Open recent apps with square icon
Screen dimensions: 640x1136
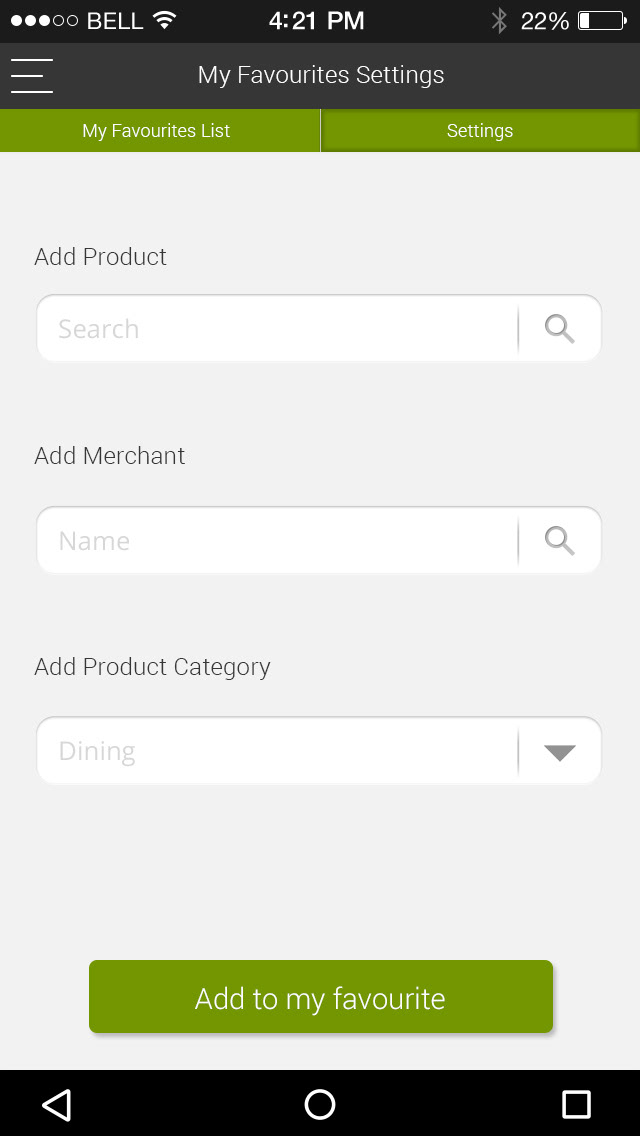coord(576,1104)
